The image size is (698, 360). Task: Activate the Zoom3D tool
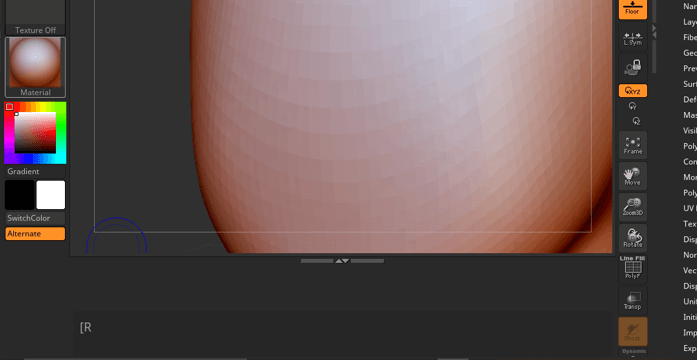pos(633,207)
